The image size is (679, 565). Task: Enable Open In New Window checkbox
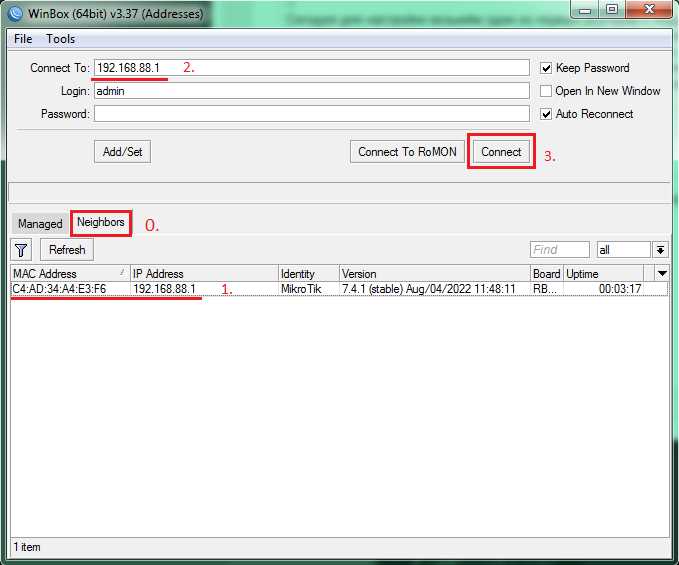(546, 91)
